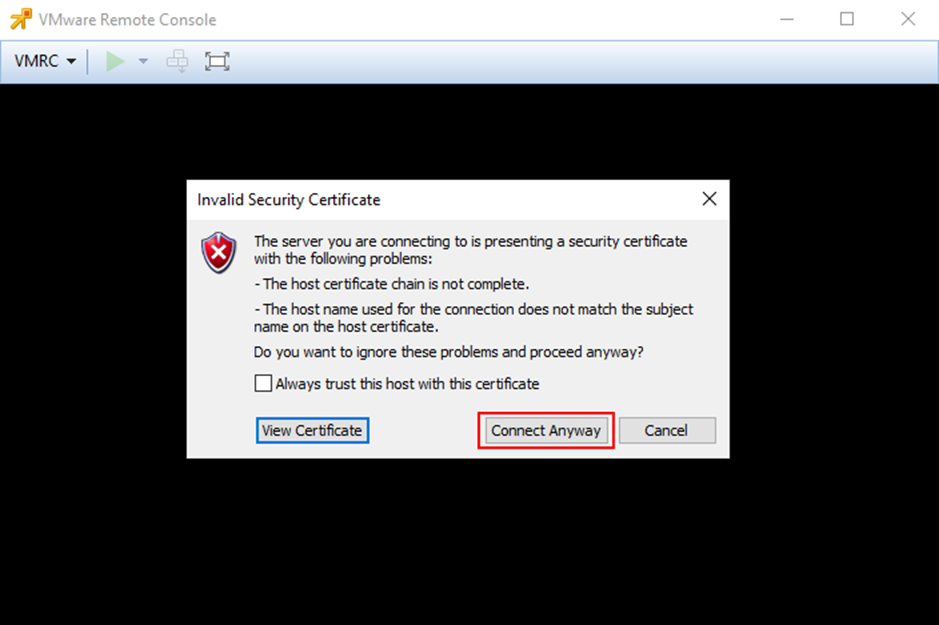The width and height of the screenshot is (939, 625).
Task: Enter full screen mode with toolbar icon
Action: [x=217, y=61]
